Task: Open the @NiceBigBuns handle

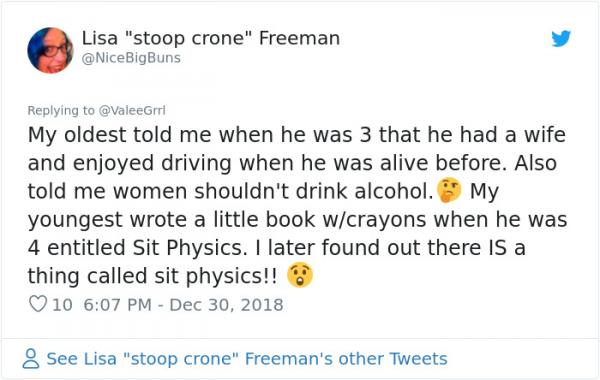Action: pos(131,58)
